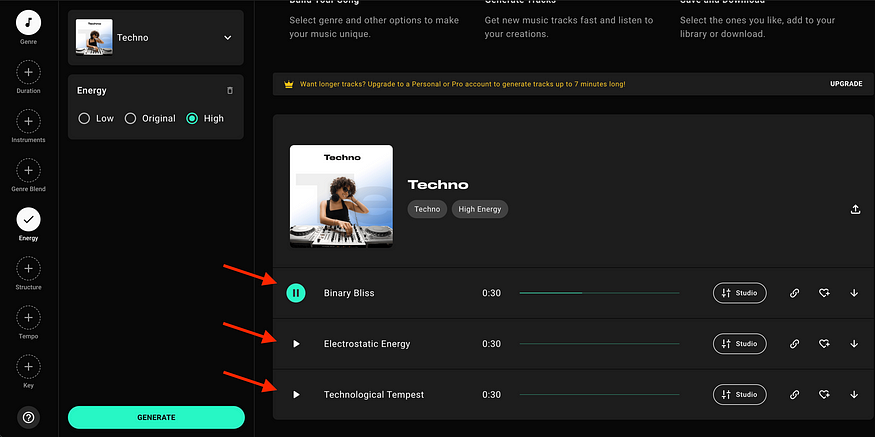Open Electrostatic Energy in Studio

pos(739,344)
